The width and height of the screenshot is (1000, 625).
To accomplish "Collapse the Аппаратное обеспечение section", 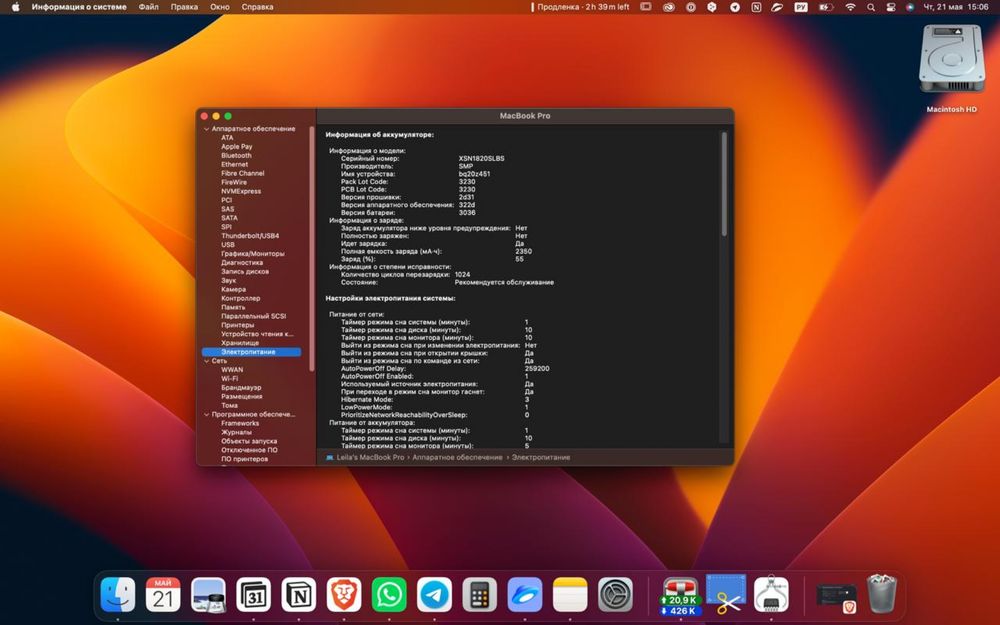I will point(206,129).
